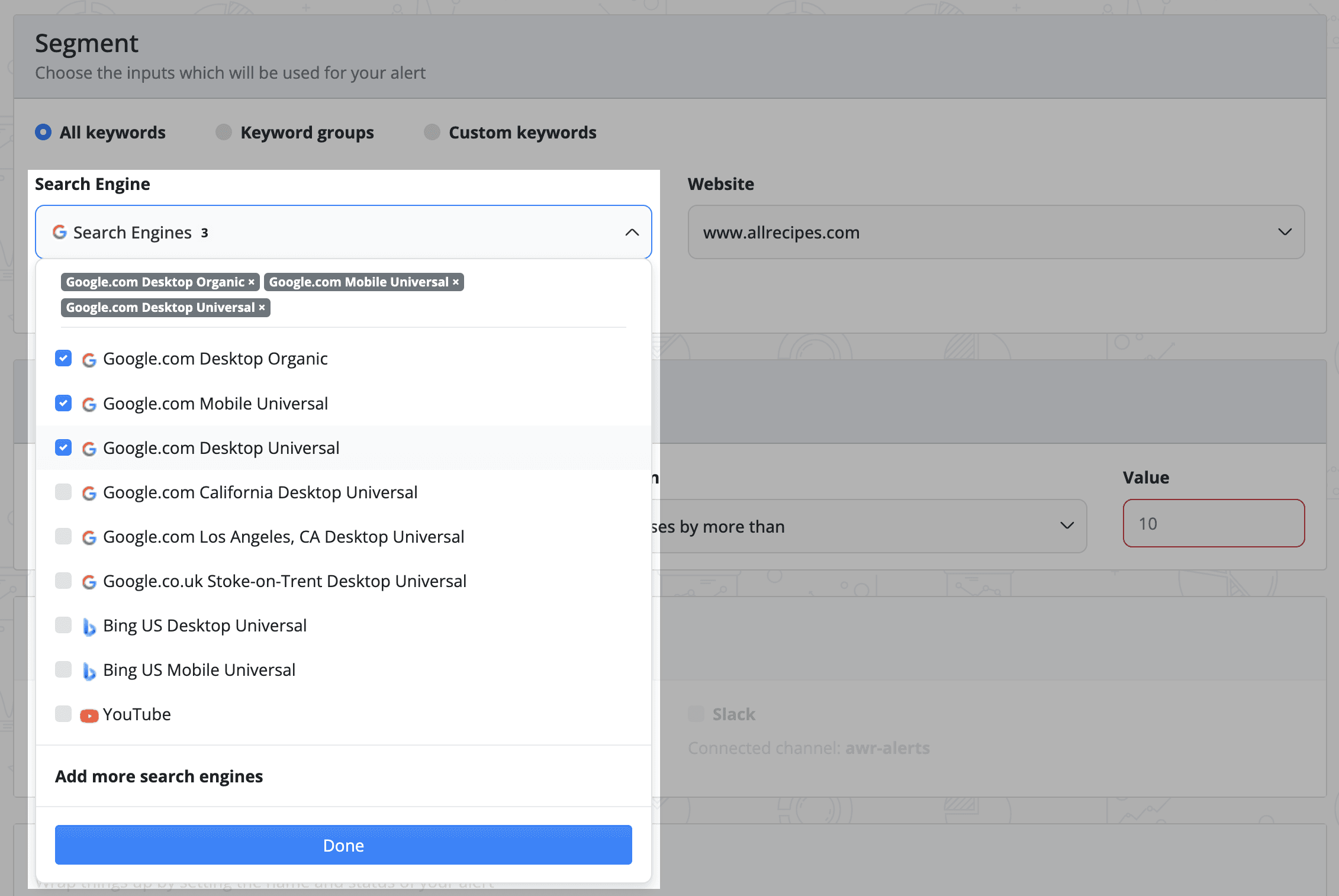Remove the Google.com Desktop Organic tag
Image resolution: width=1339 pixels, height=896 pixels.
[252, 282]
